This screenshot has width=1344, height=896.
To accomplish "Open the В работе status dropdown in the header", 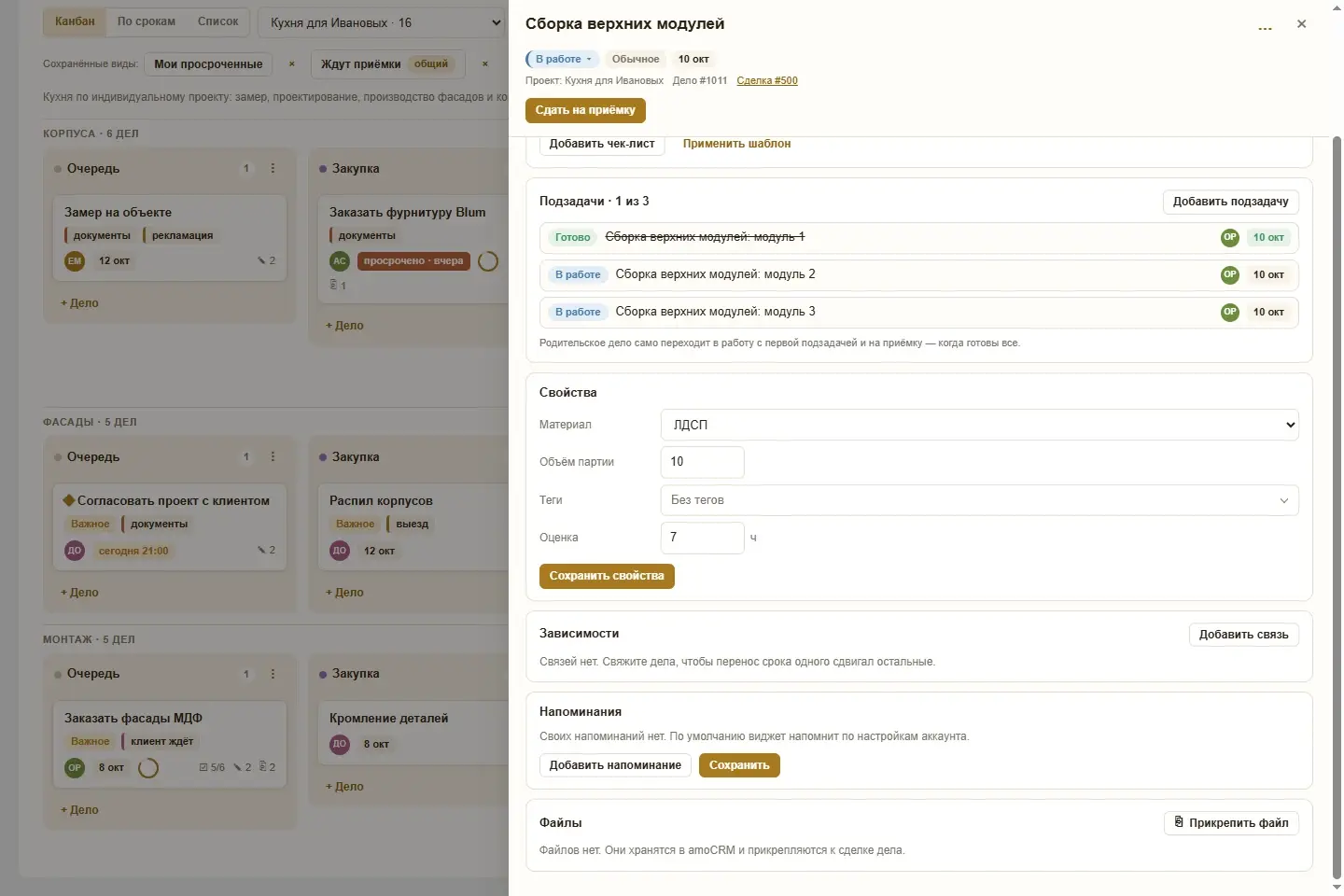I will [563, 59].
